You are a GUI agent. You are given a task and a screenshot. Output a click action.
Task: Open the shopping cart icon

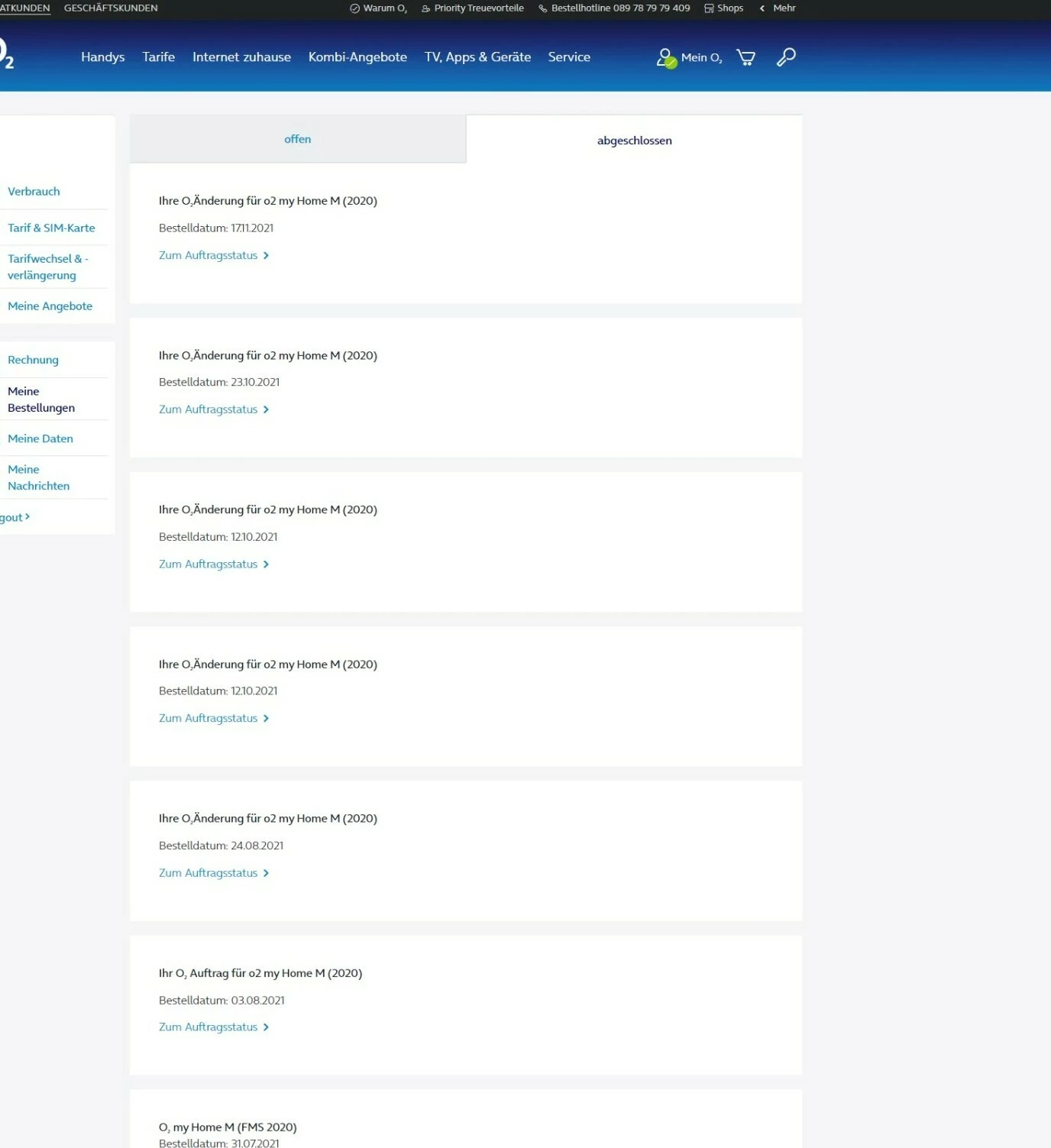[x=745, y=57]
